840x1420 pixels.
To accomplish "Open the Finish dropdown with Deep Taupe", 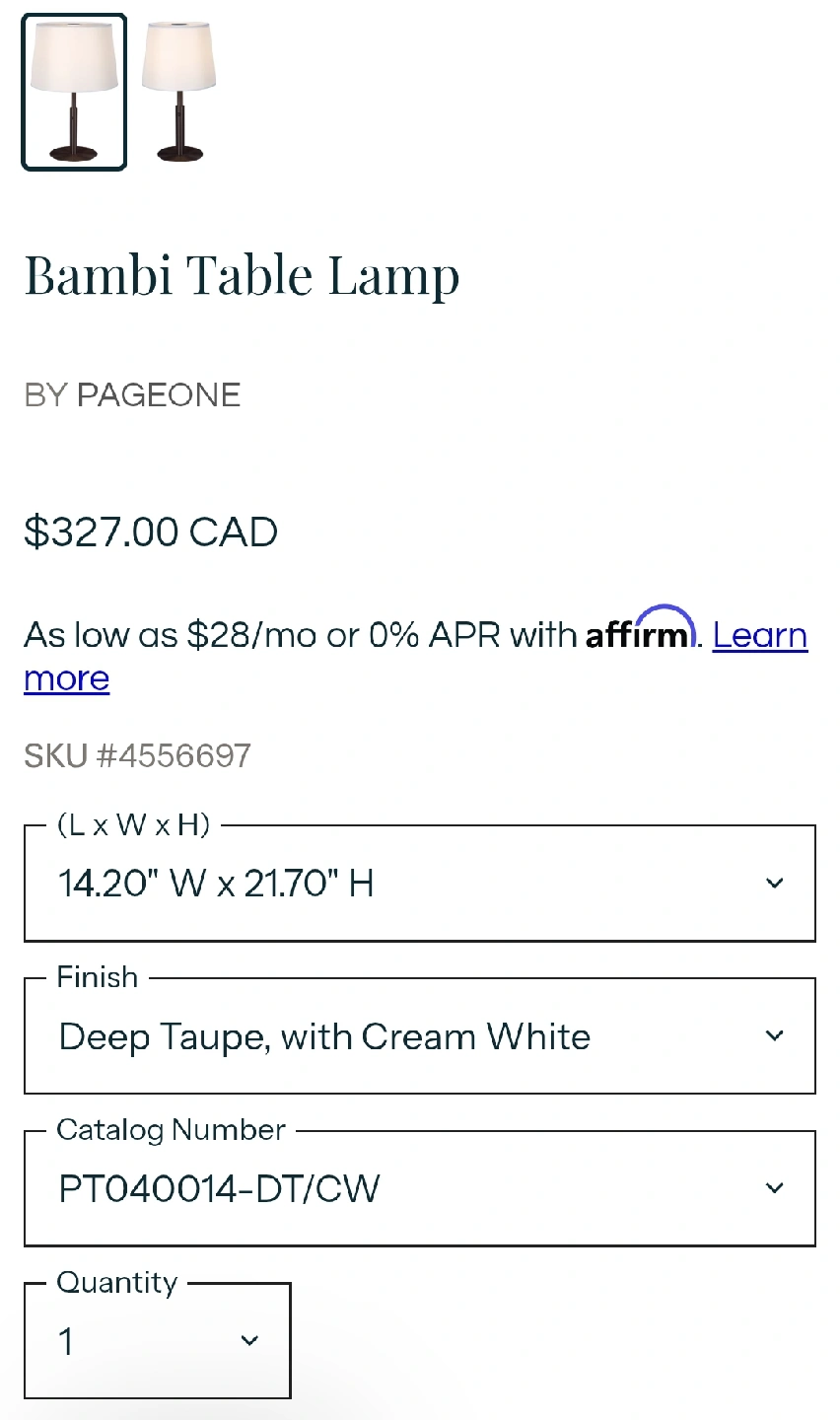I will (394, 1036).
